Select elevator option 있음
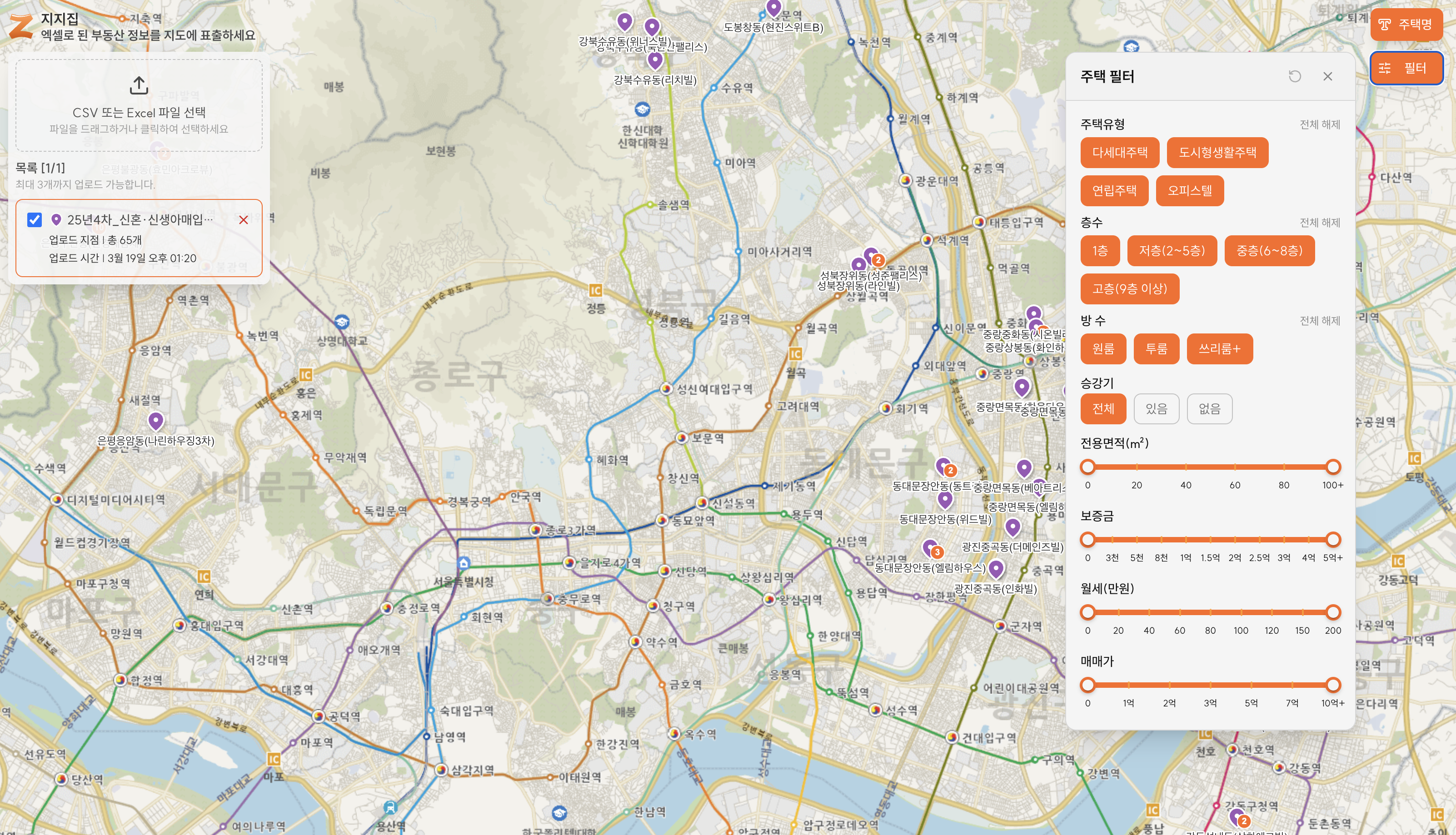Viewport: 1456px width, 835px height. (x=1156, y=408)
